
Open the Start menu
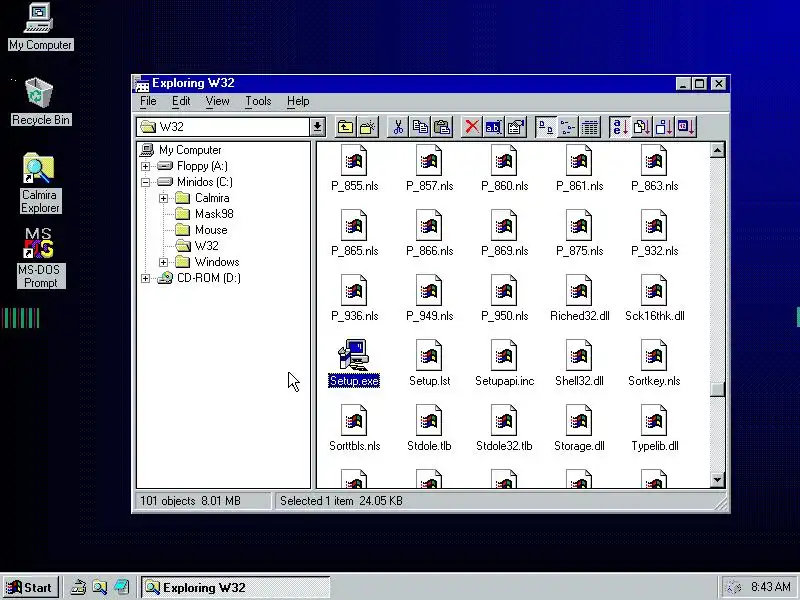pos(31,588)
